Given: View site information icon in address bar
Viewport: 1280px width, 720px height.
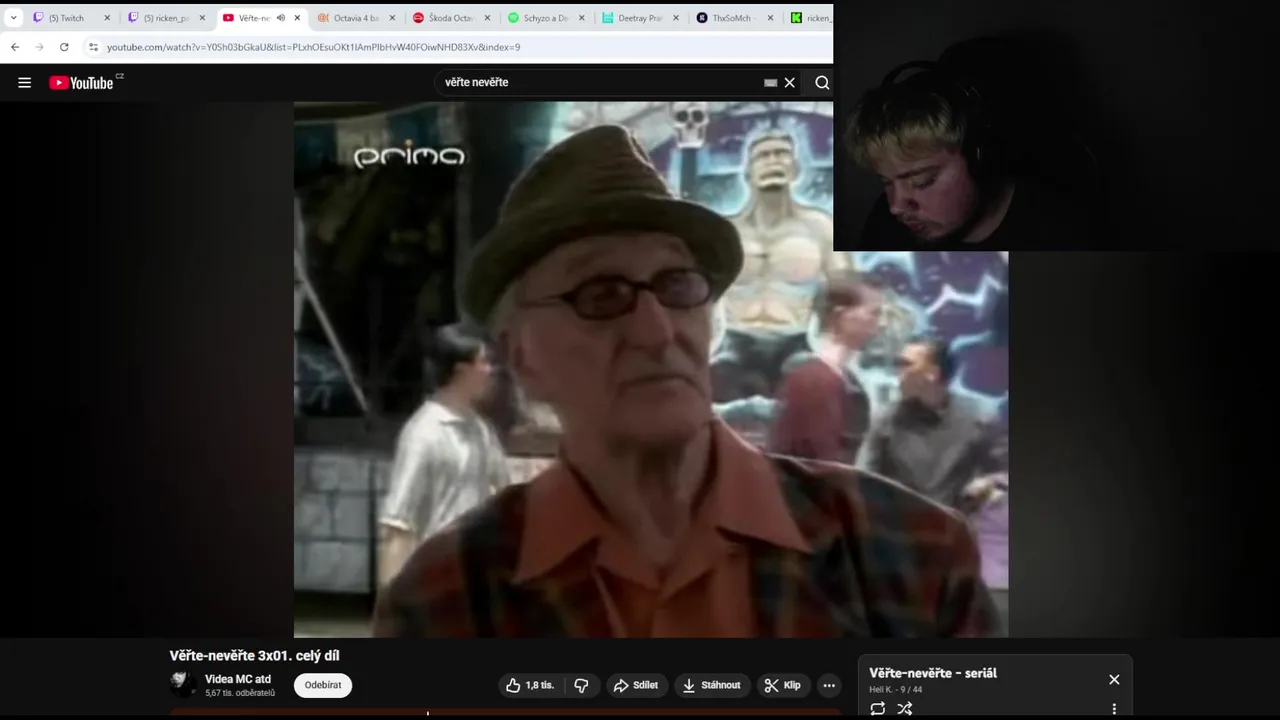Looking at the screenshot, I should point(93,47).
